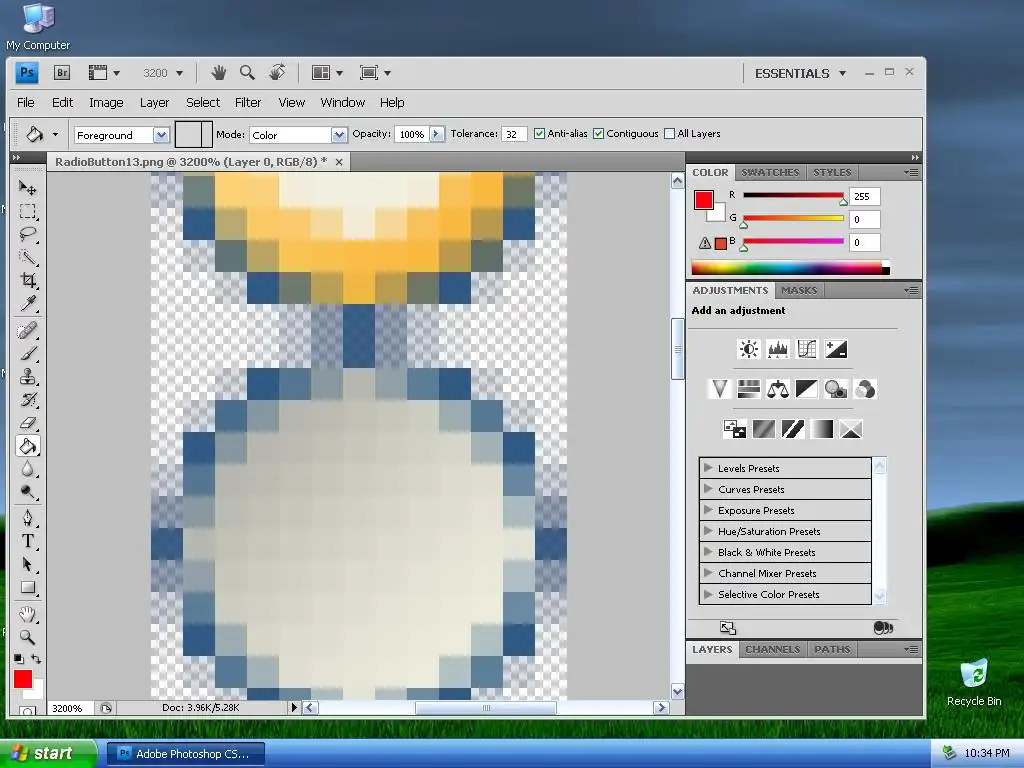Toggle the Anti-alias checkbox
This screenshot has width=1024, height=768.
[539, 134]
